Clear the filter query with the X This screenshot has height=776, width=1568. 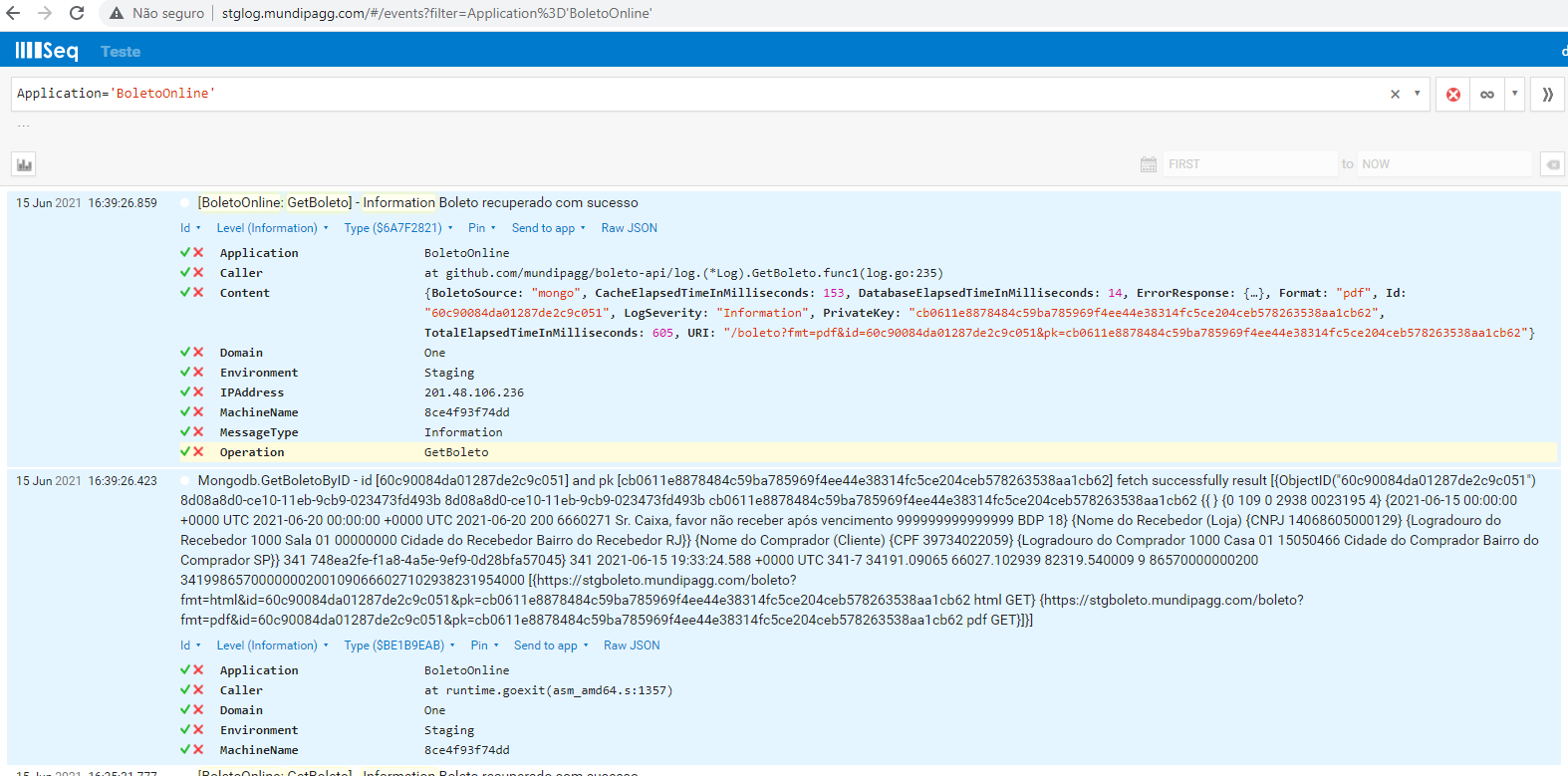pos(1395,95)
